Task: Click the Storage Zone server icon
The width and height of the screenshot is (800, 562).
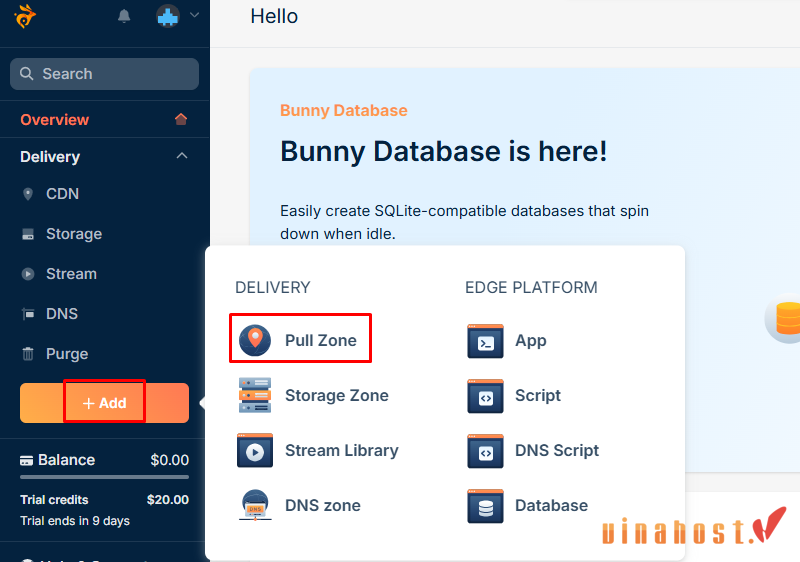Action: [x=255, y=395]
